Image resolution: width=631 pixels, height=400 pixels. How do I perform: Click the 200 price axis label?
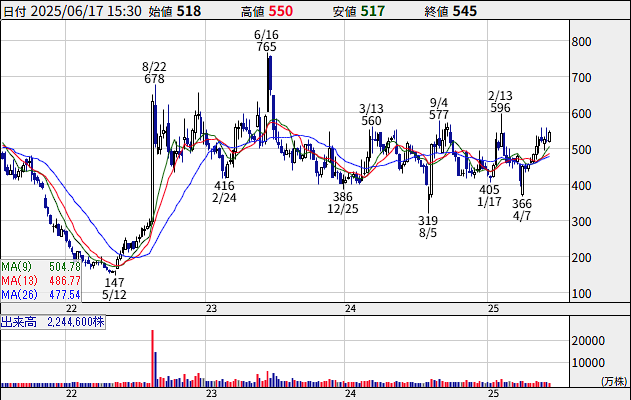[x=582, y=258]
